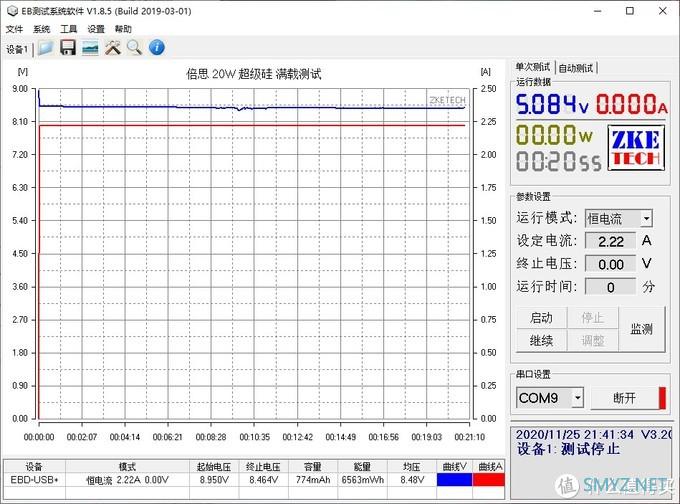The width and height of the screenshot is (680, 504).
Task: Click the 设备1: 测试停止 status text
Action: [x=568, y=449]
